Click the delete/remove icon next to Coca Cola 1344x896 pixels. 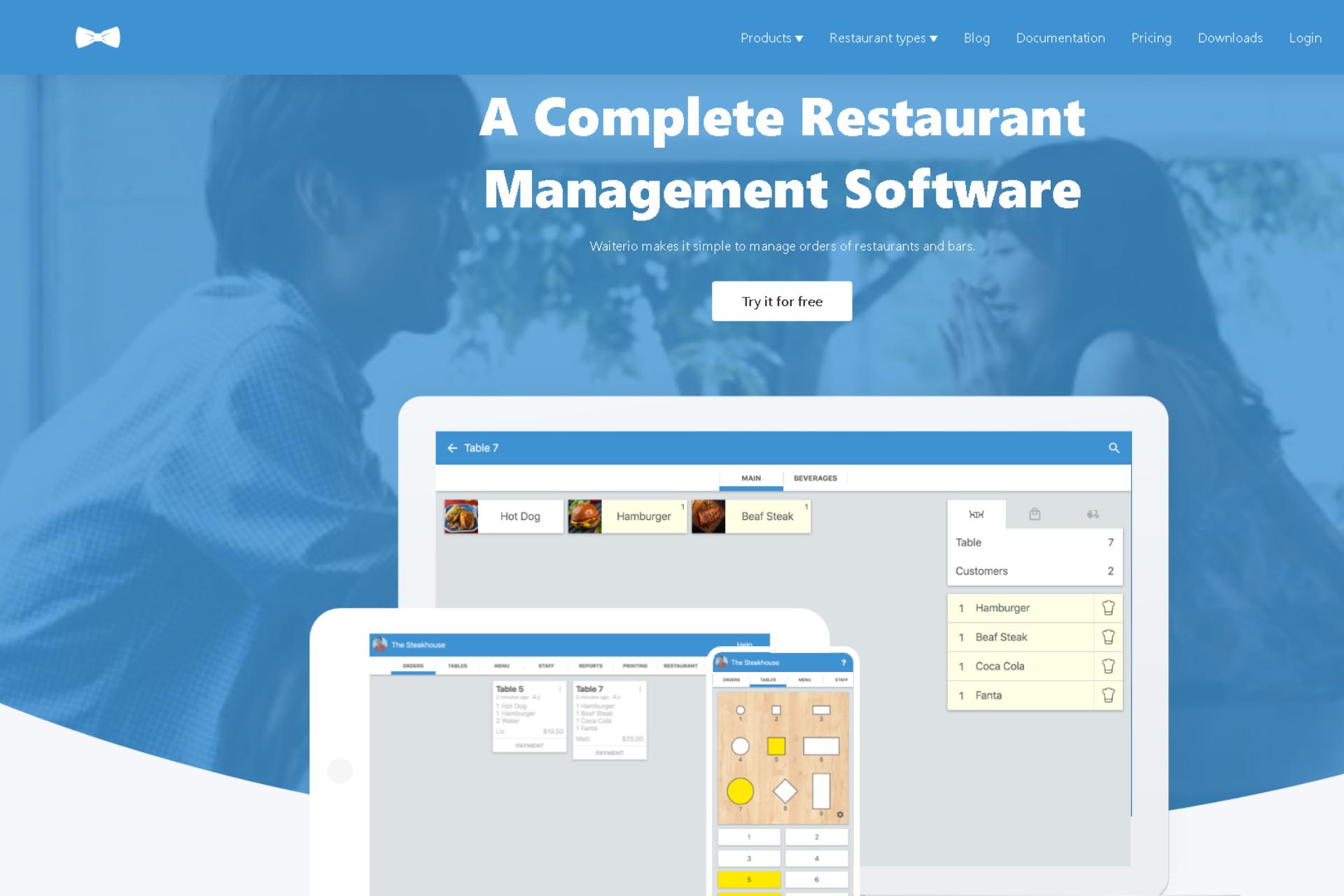(x=1108, y=665)
